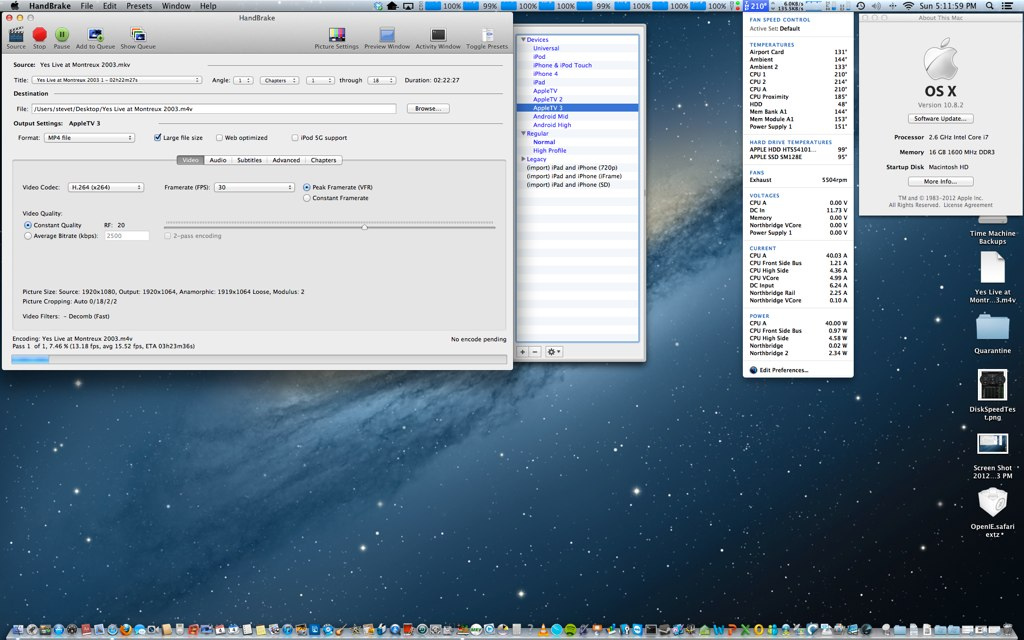Image resolution: width=1024 pixels, height=640 pixels.
Task: Open the Framerate (FPS) dropdown
Action: click(x=255, y=187)
